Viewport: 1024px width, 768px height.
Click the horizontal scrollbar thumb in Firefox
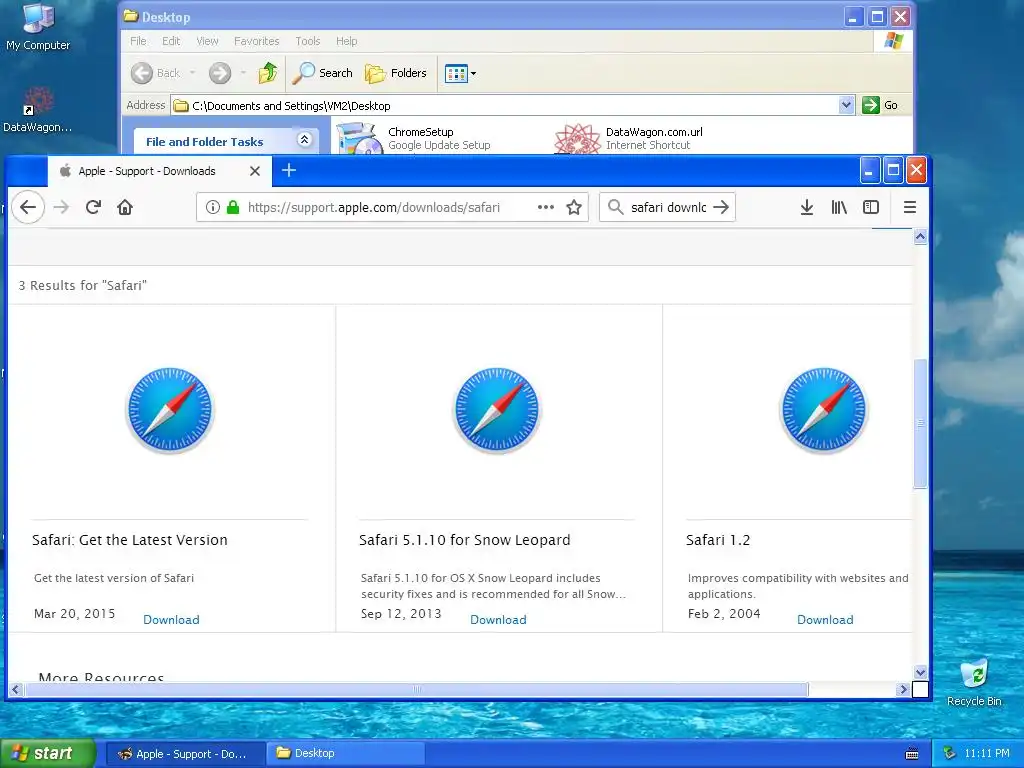coord(417,689)
